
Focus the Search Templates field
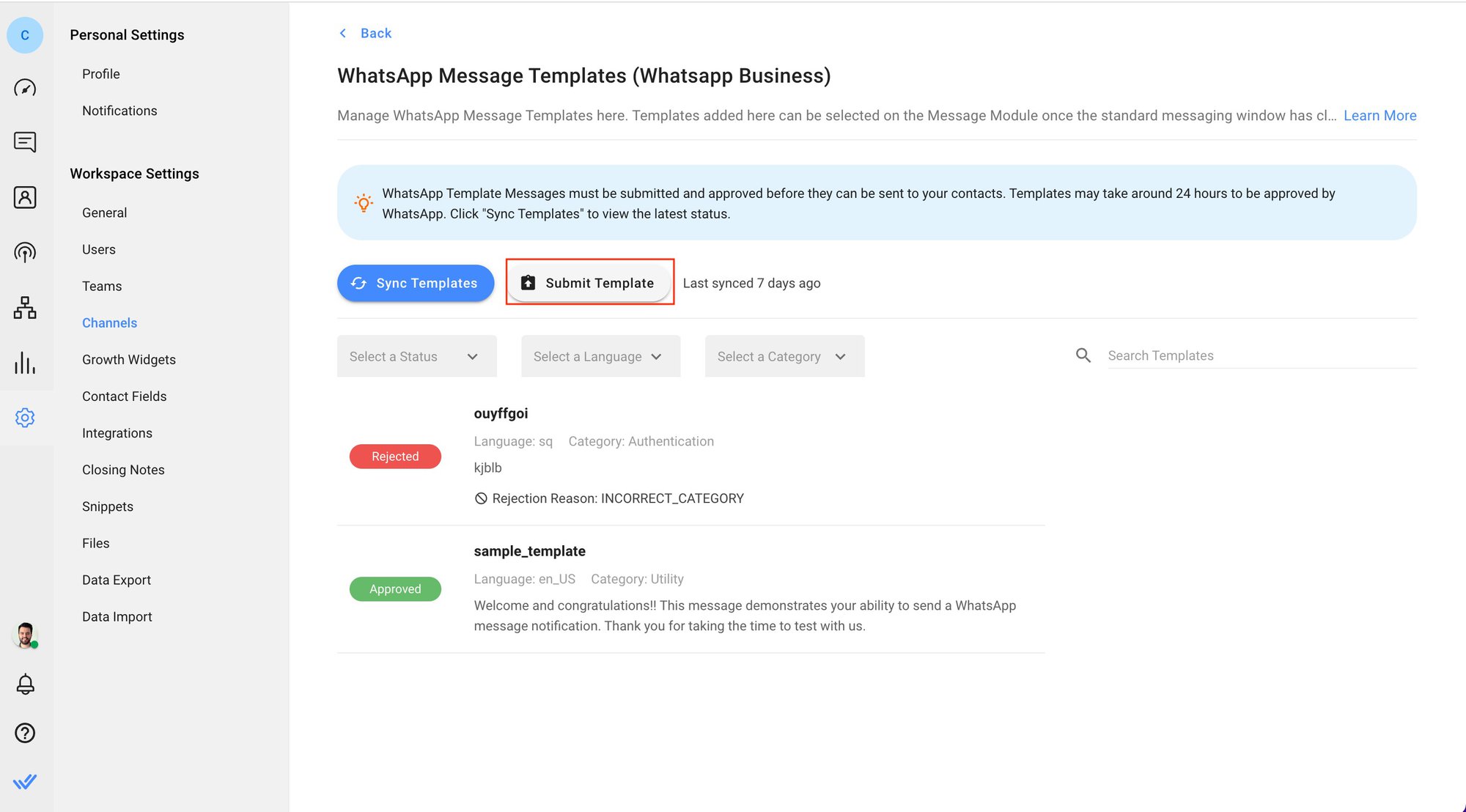point(1261,355)
